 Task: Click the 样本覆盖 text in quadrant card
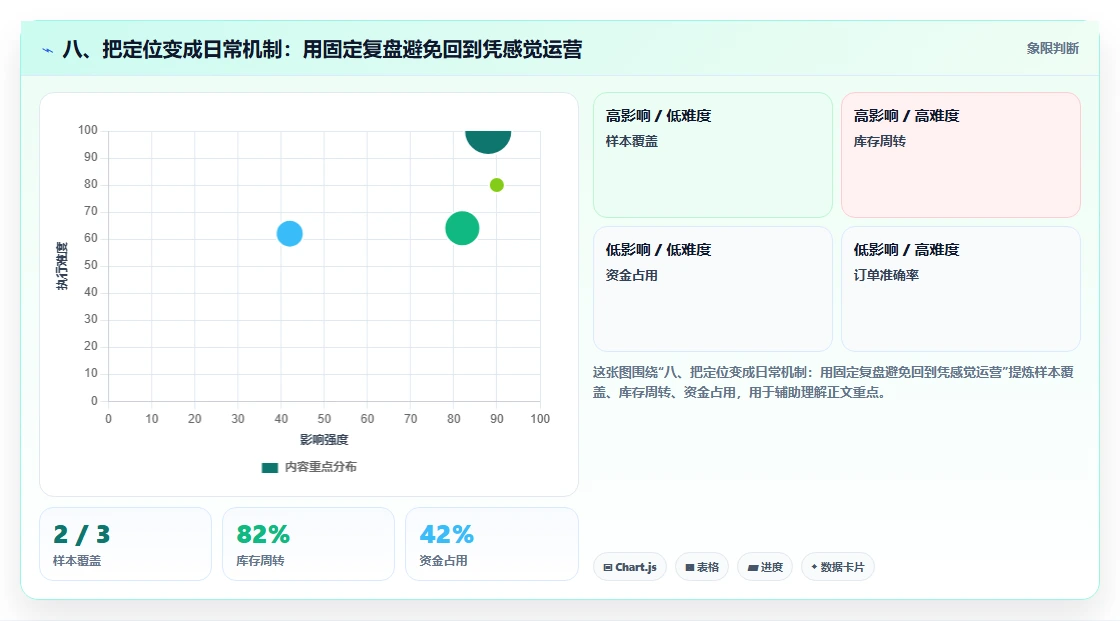tap(631, 141)
